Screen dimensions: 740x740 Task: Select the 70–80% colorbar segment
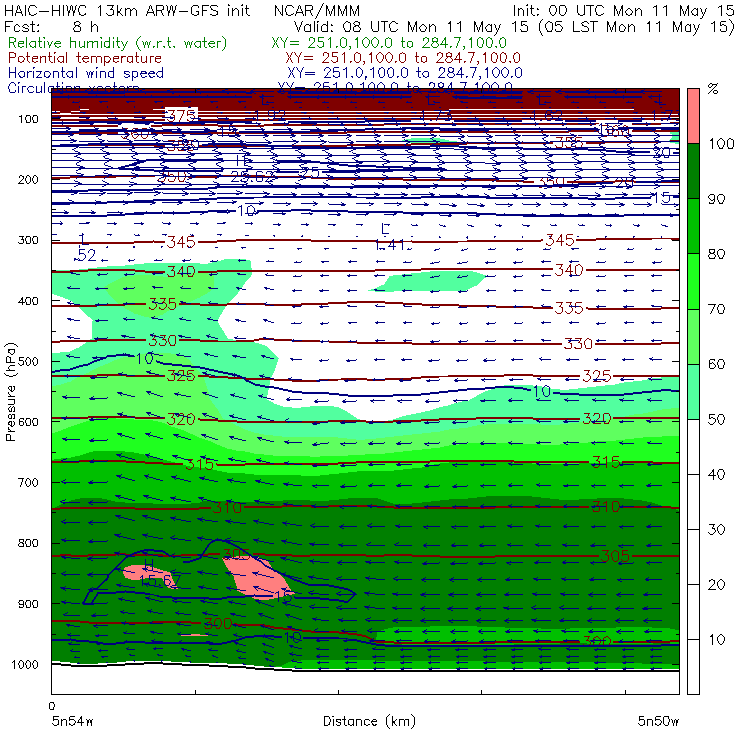pos(693,281)
